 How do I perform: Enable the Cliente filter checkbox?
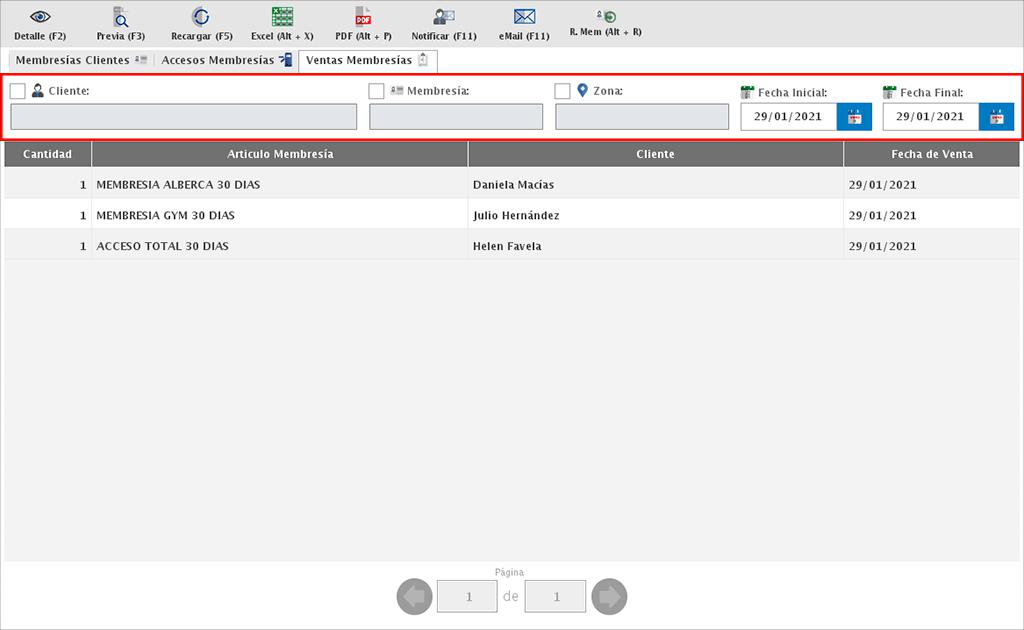[18, 91]
